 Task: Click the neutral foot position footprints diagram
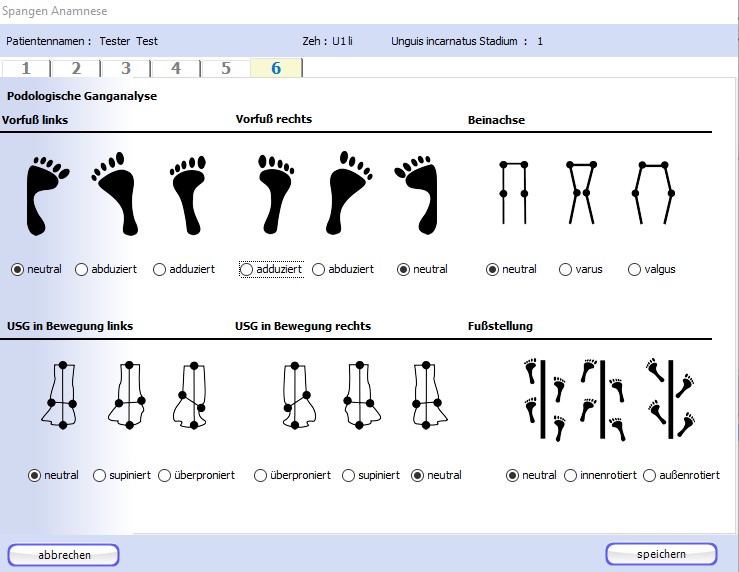(545, 400)
